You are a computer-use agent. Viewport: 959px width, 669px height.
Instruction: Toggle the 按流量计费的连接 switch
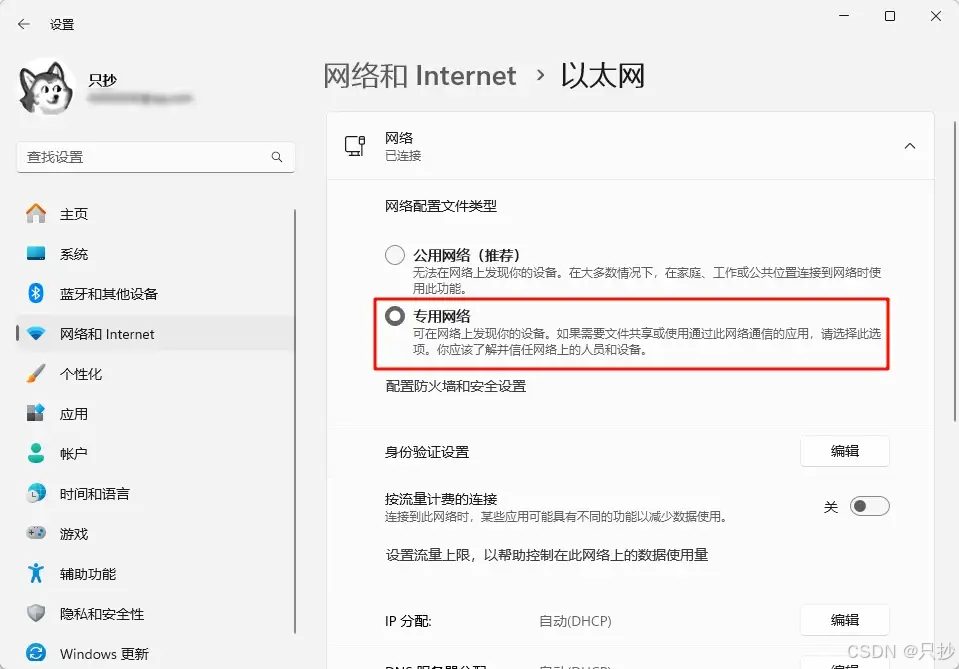[x=869, y=506]
